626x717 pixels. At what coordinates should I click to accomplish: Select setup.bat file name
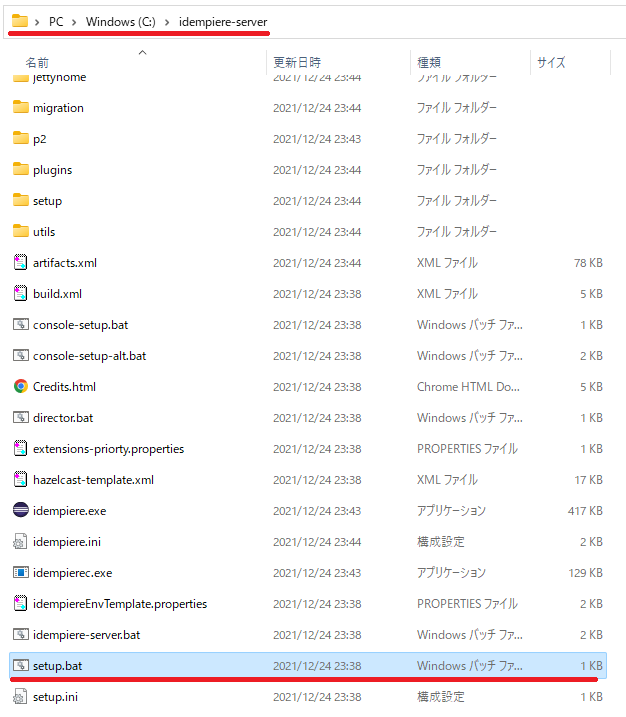pyautogui.click(x=58, y=666)
